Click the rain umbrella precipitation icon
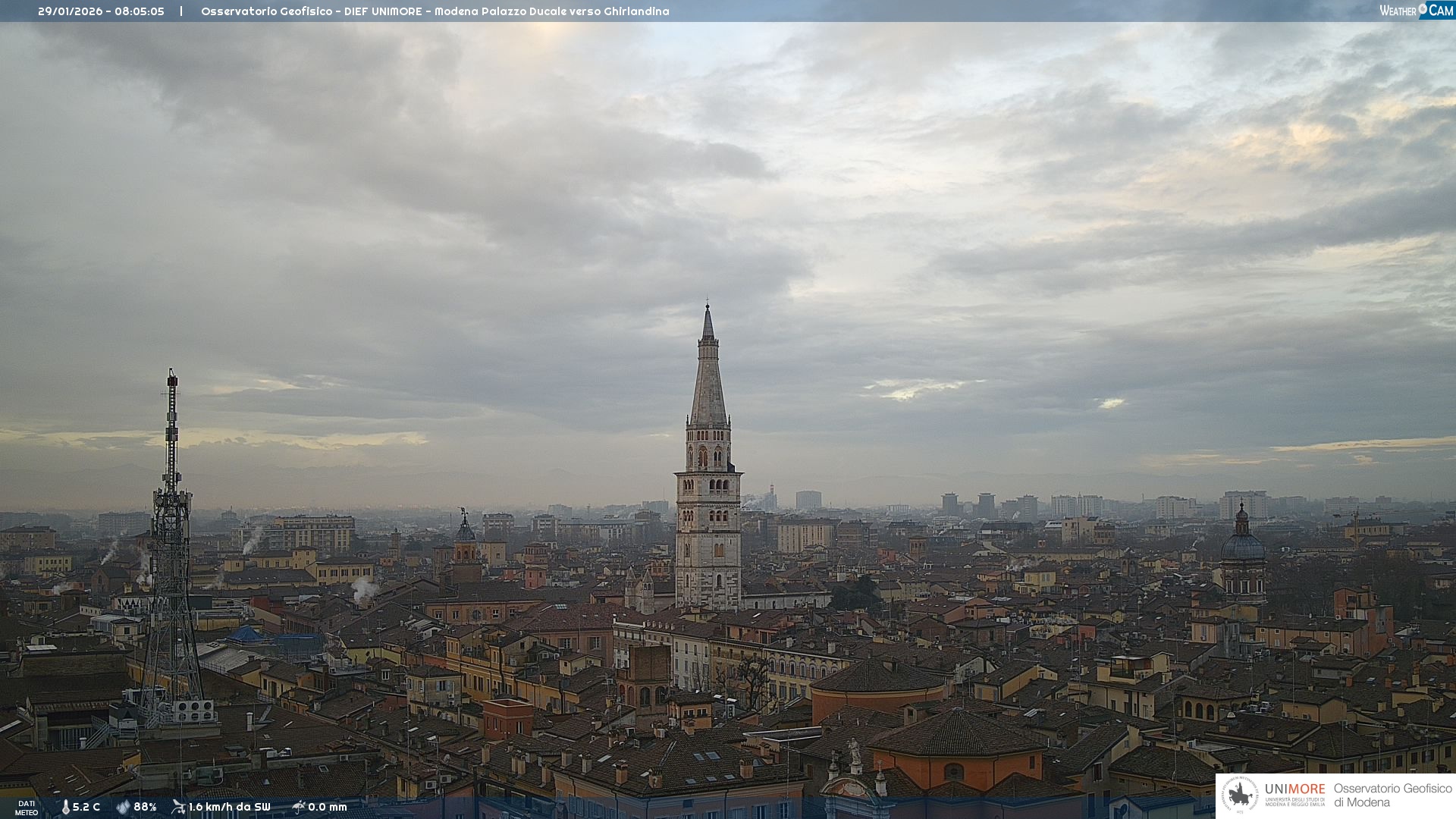 click(299, 807)
